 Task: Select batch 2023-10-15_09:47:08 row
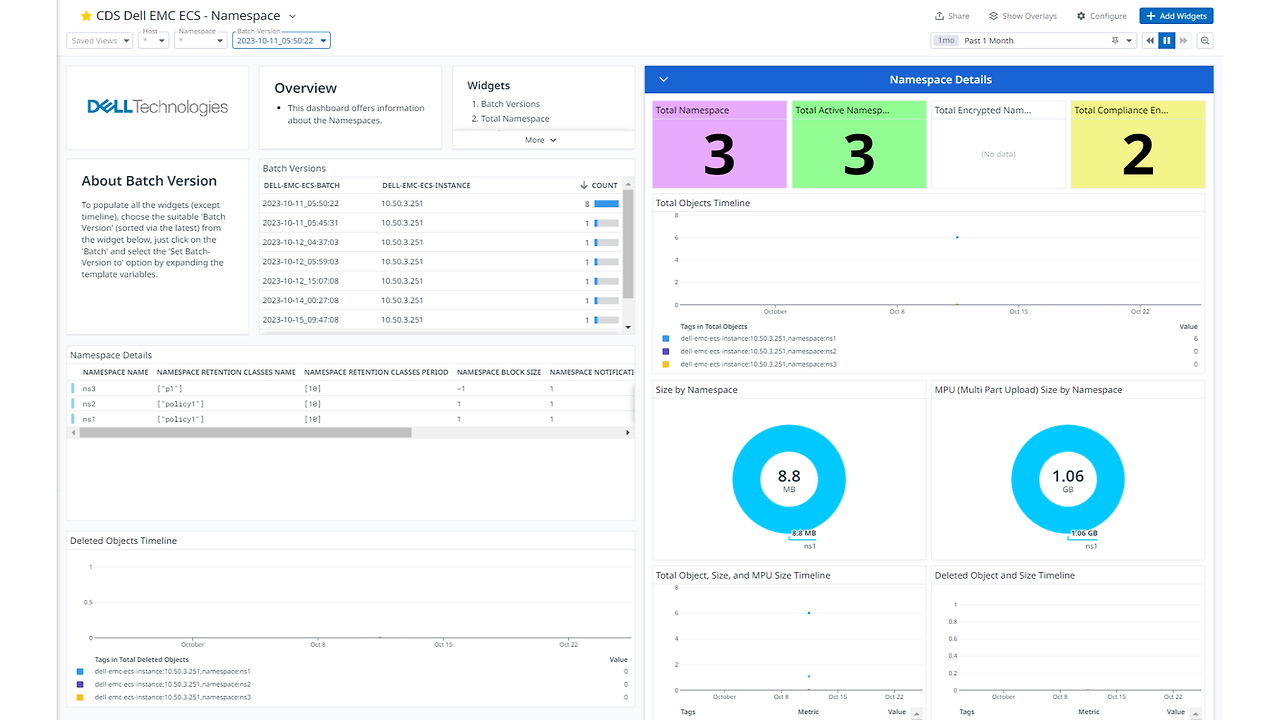coord(441,320)
